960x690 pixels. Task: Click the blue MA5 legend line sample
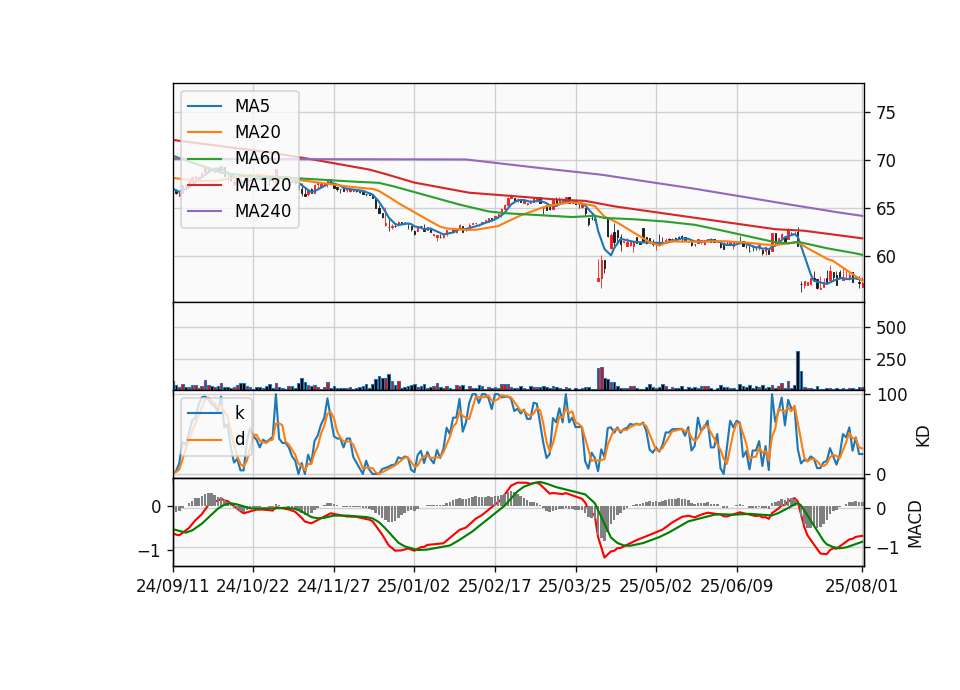pyautogui.click(x=204, y=107)
